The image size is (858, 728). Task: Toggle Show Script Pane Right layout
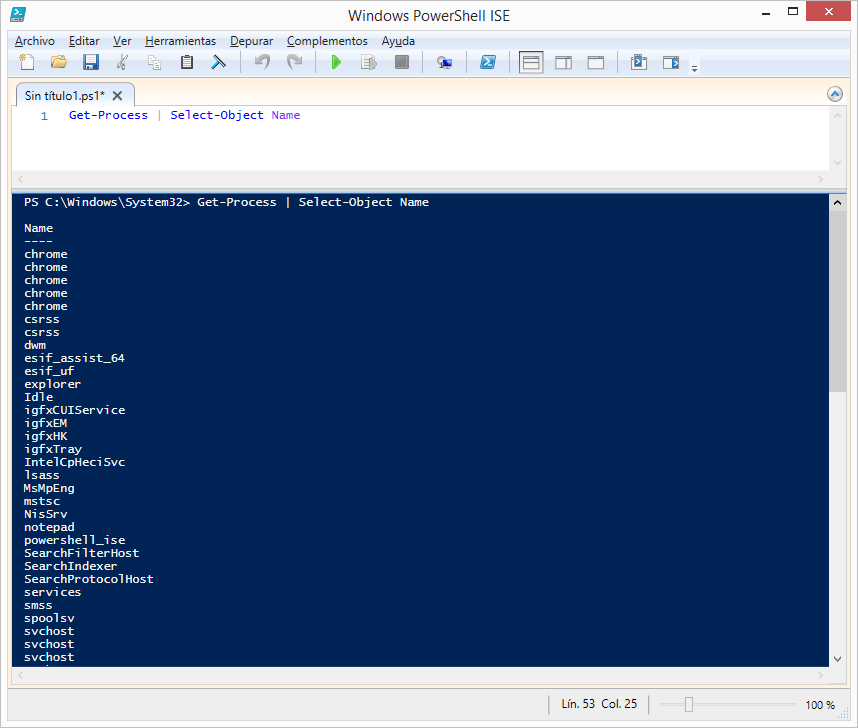pos(563,62)
